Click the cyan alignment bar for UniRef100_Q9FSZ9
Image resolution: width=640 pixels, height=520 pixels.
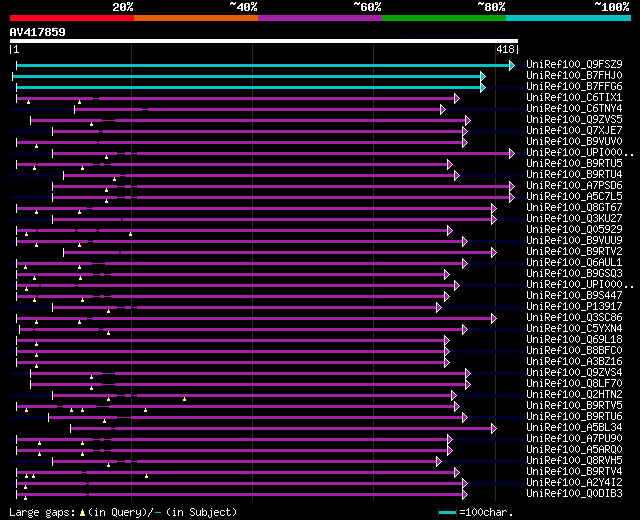pos(263,65)
